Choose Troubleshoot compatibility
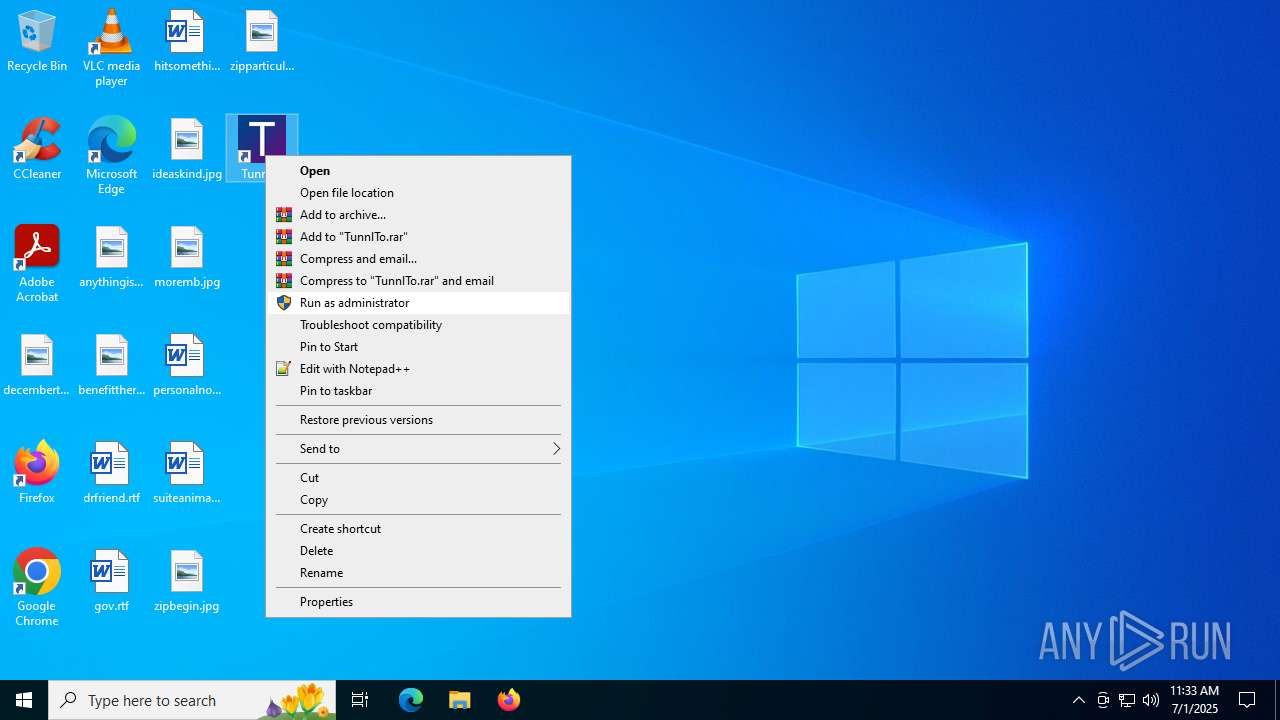Viewport: 1280px width, 720px height. coord(418,325)
